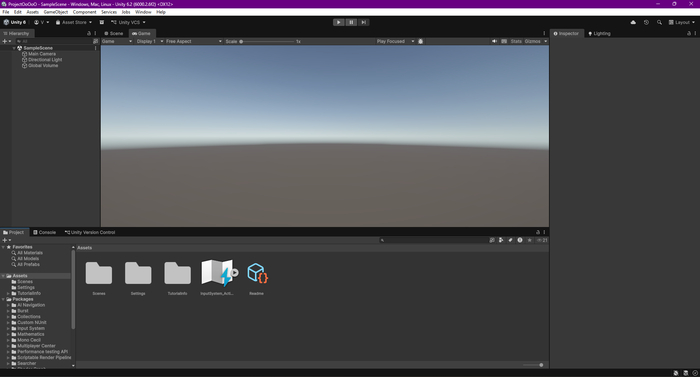
Task: Open the Gizmos dropdown arrow
Action: pos(546,41)
